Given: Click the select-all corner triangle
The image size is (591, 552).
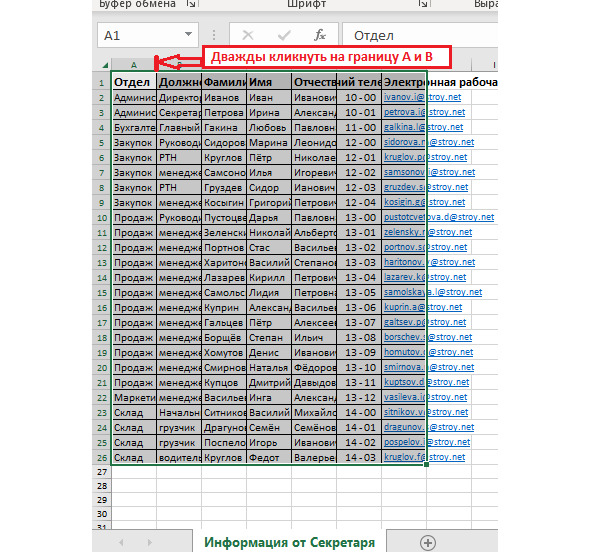Looking at the screenshot, I should pos(105,65).
